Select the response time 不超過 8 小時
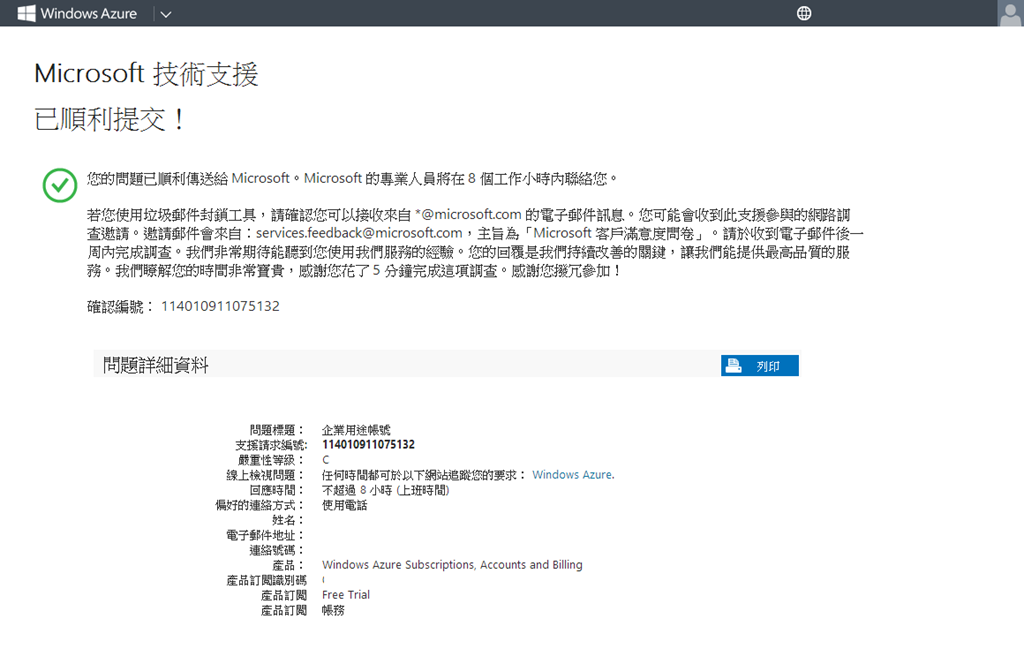This screenshot has height=649, width=1024. pyautogui.click(x=385, y=490)
